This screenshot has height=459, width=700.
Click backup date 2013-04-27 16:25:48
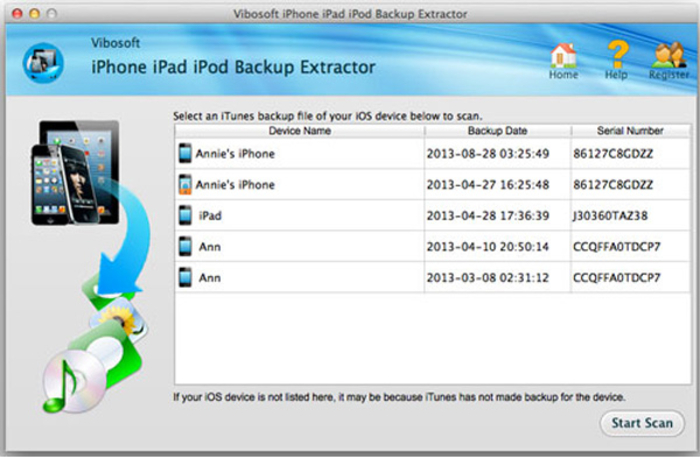pyautogui.click(x=488, y=184)
